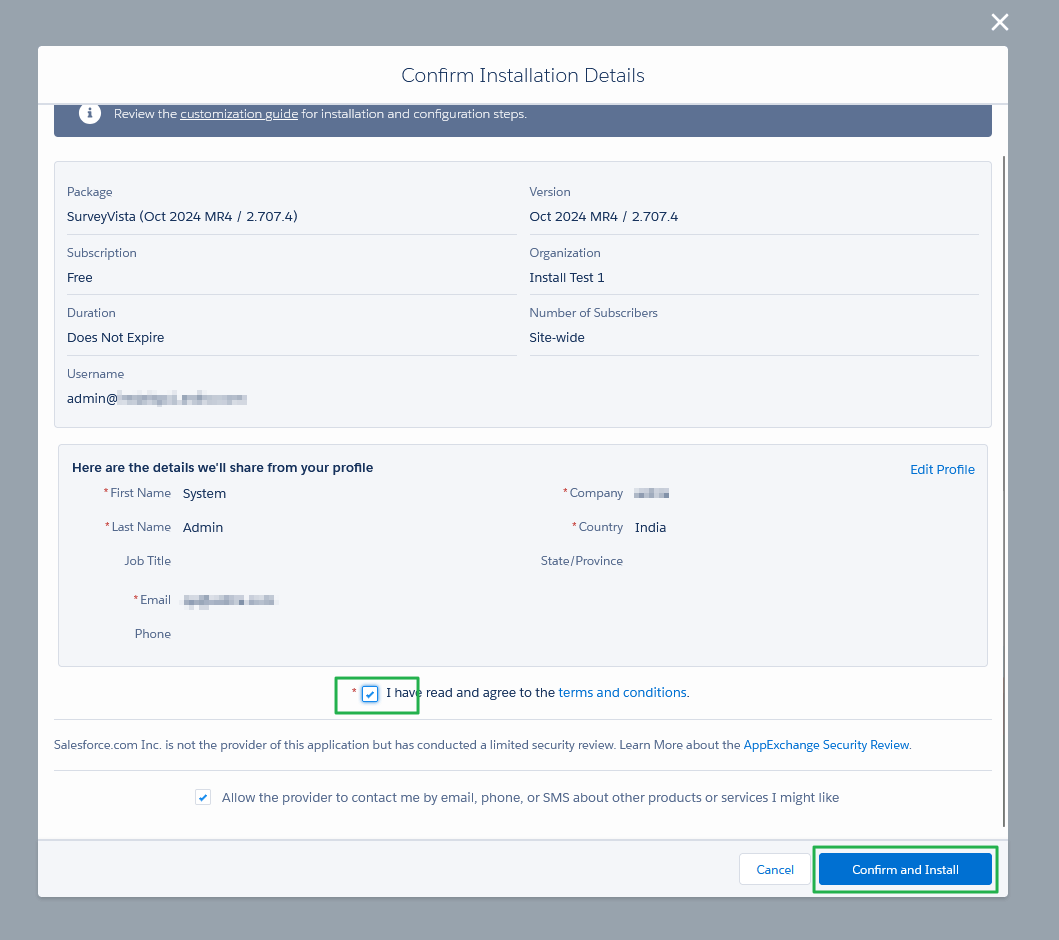Click the Country value India
The image size is (1059, 940).
pyautogui.click(x=650, y=527)
